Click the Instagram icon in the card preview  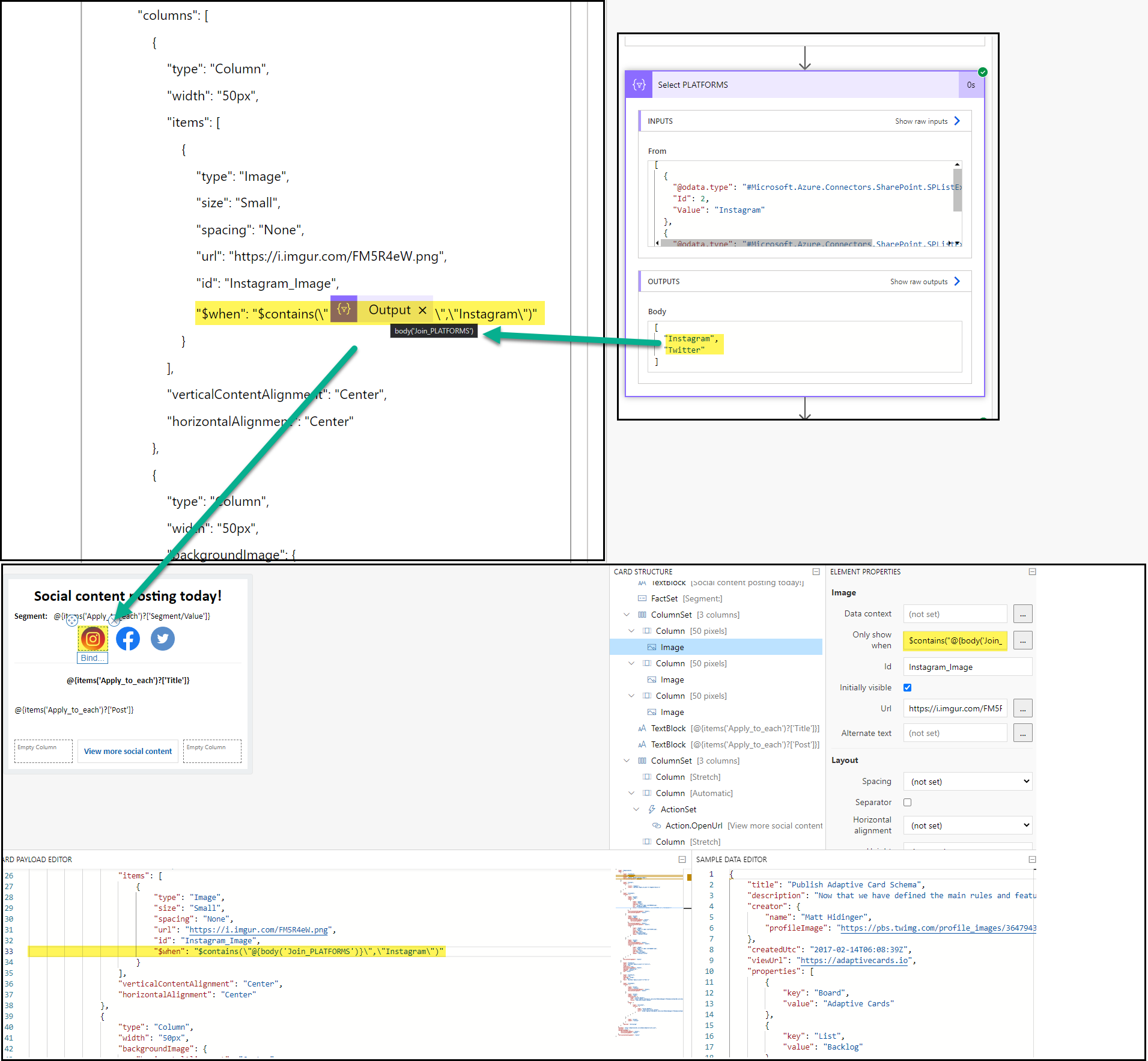point(93,639)
